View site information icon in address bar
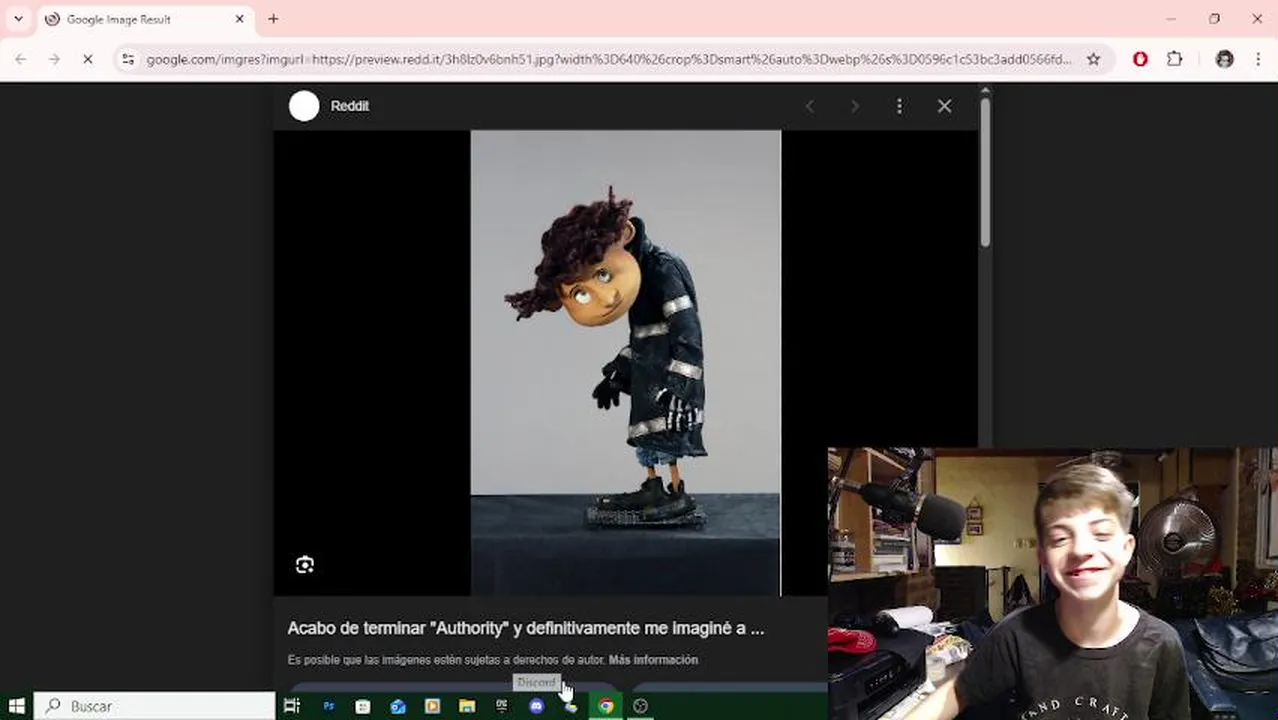1278x720 pixels. 128,60
